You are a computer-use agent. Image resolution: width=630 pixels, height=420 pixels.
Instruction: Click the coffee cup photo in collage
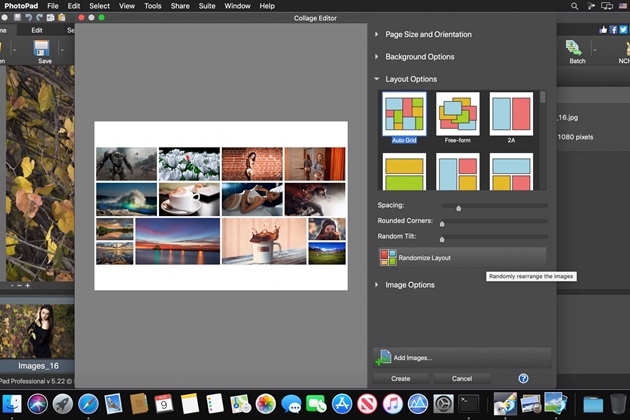187,198
